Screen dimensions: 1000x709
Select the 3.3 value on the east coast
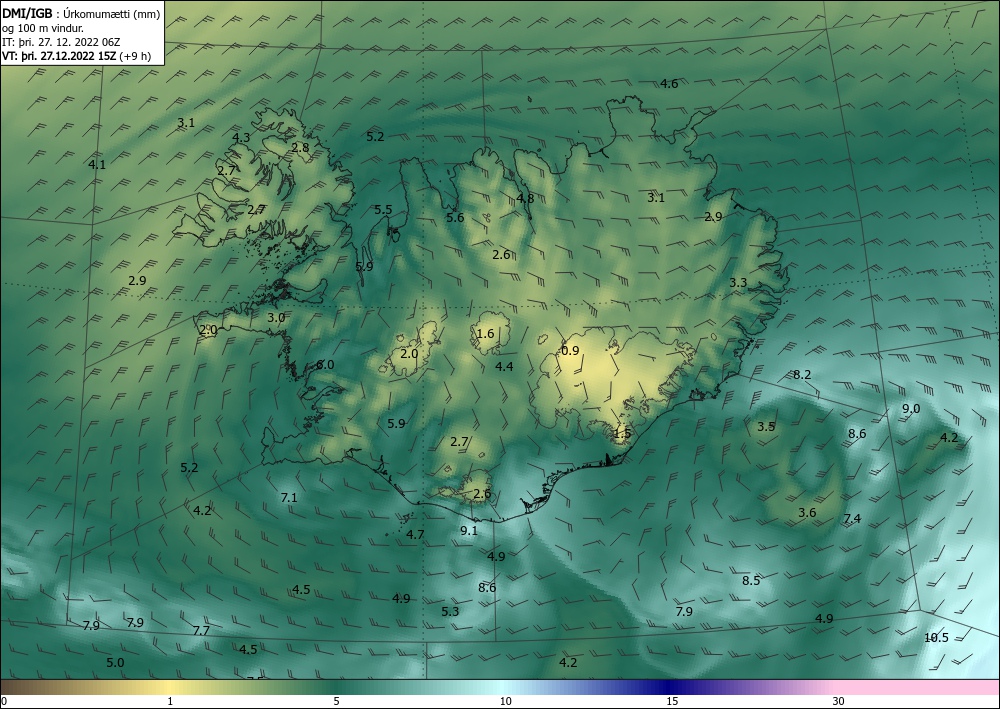[738, 282]
